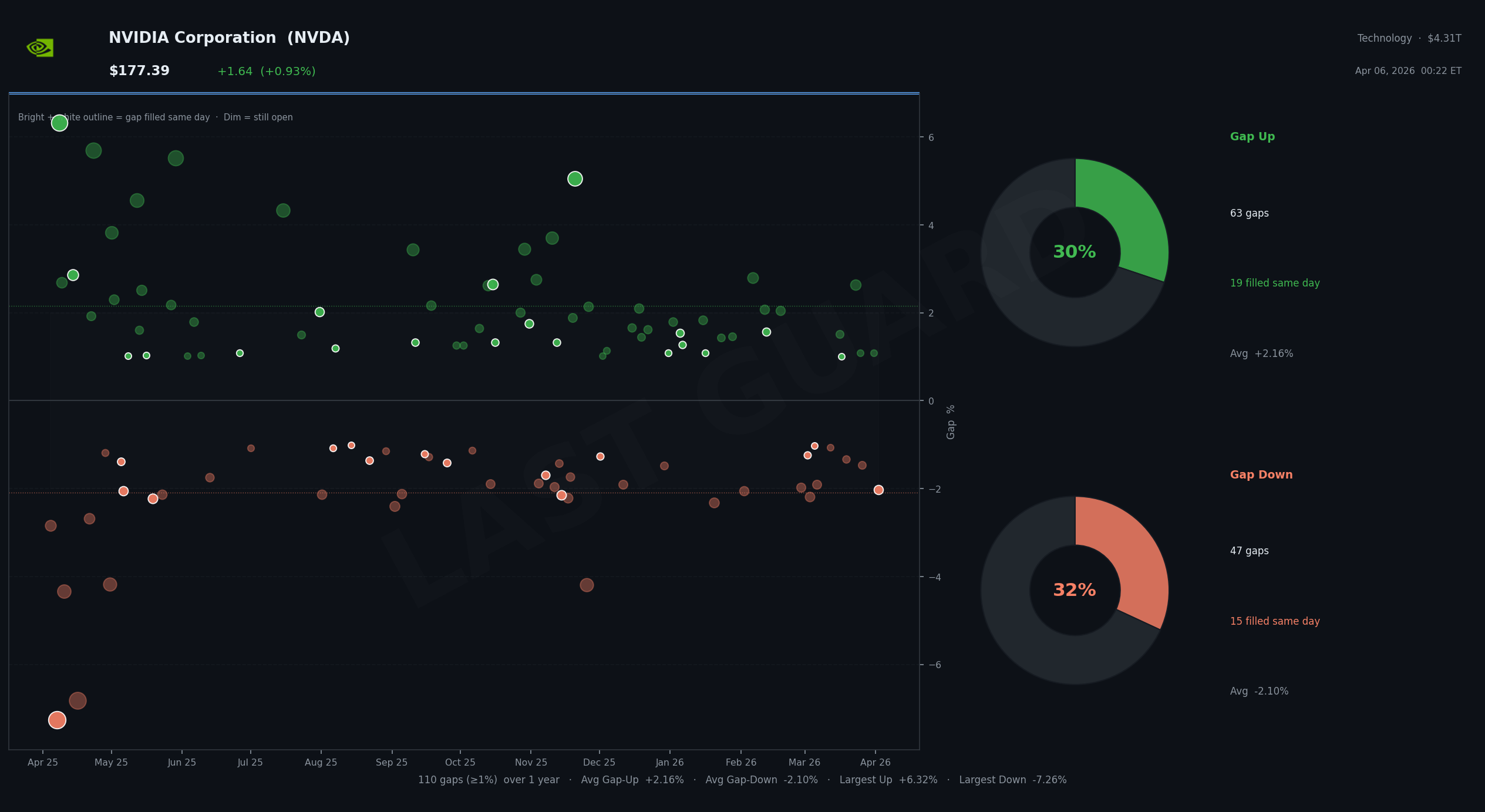Click the NVIDIA Corporation (NVDA) title
This screenshot has width=1485, height=812.
tap(229, 38)
